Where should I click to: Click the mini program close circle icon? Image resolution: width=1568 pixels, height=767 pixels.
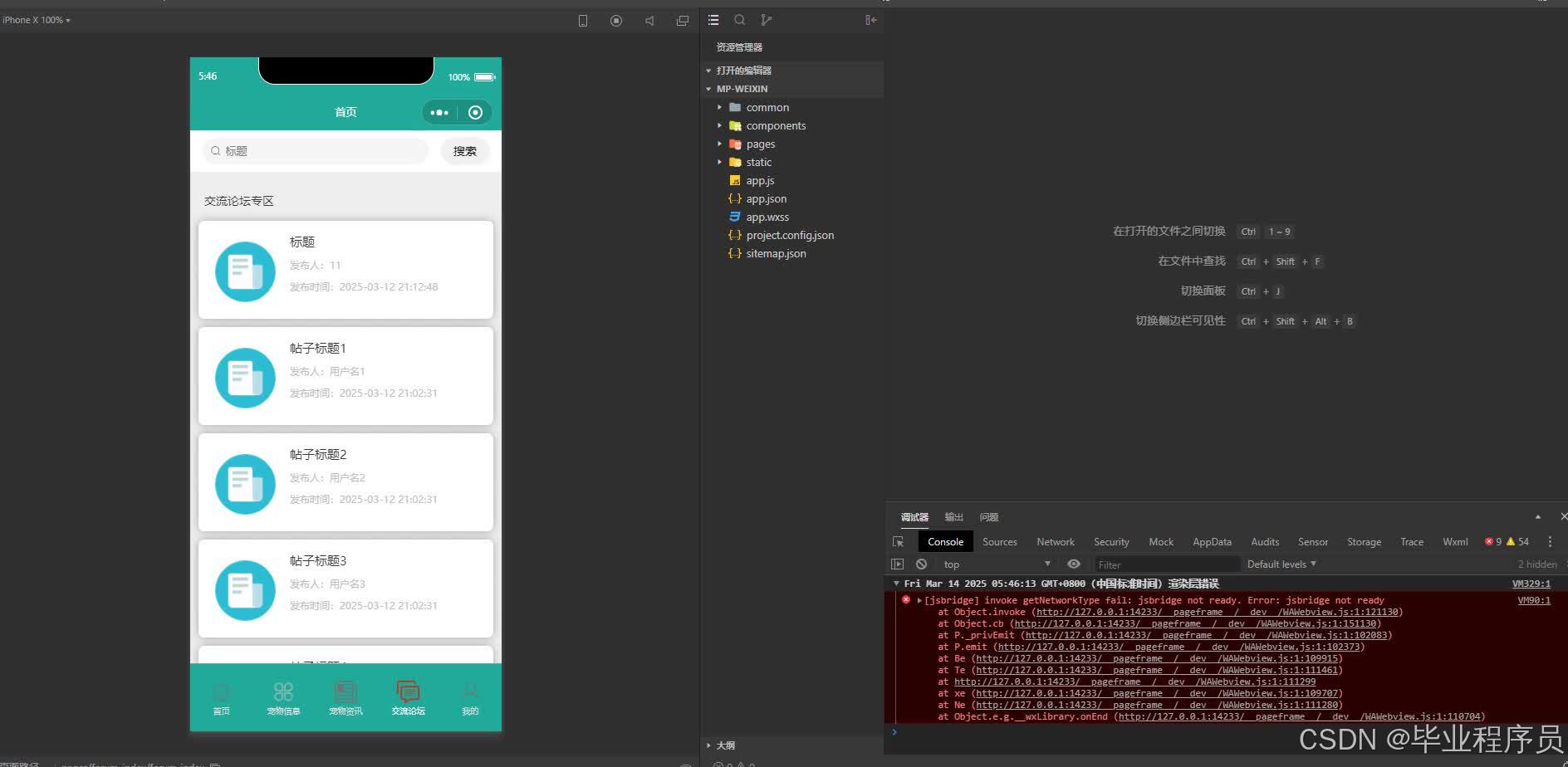(475, 112)
